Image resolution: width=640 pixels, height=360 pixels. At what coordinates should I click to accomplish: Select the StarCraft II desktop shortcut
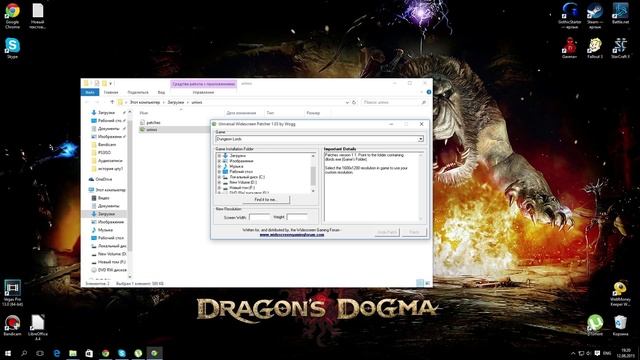coord(620,48)
